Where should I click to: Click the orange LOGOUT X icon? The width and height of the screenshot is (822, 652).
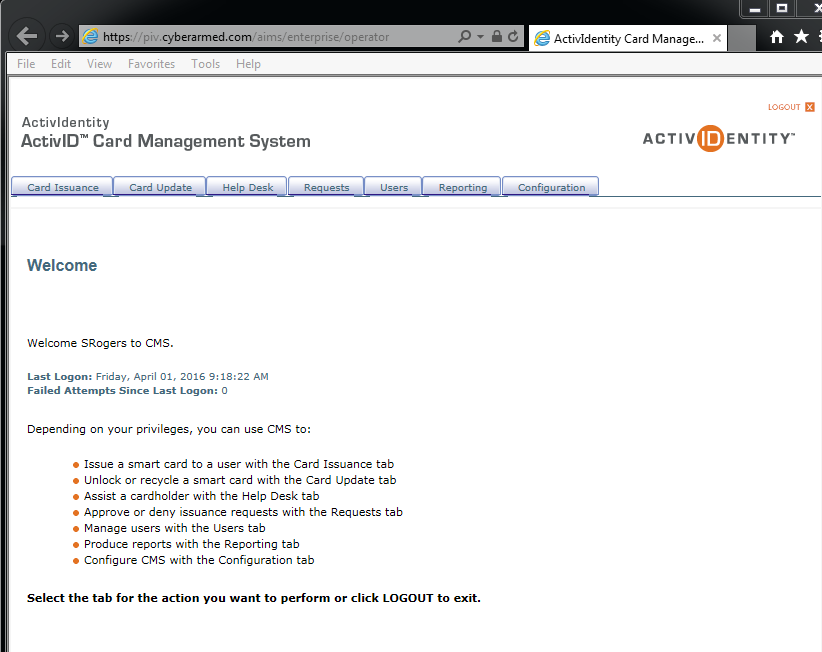(809, 107)
